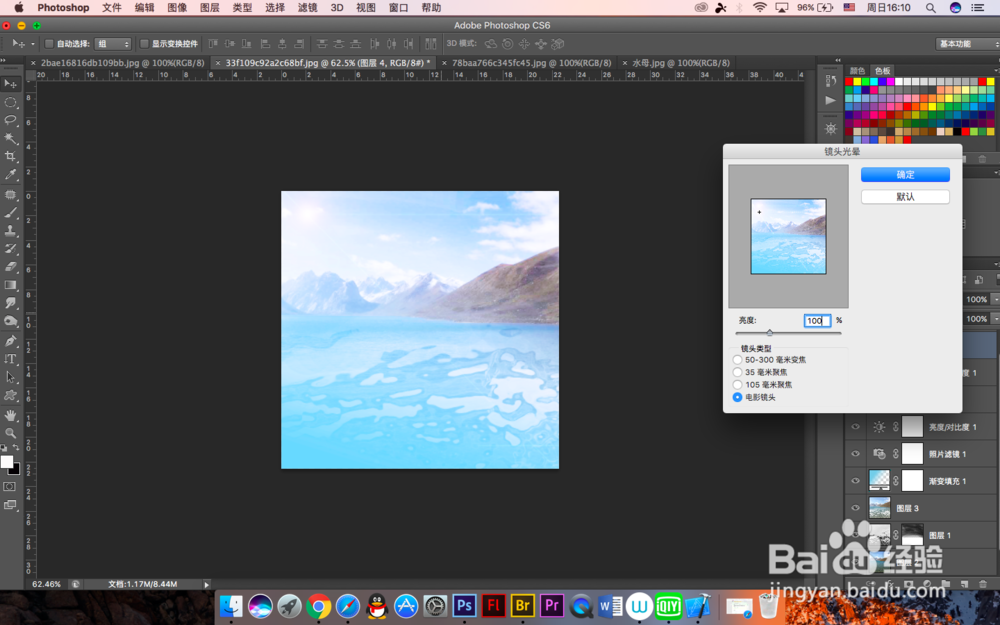The image size is (1000, 625).
Task: Select the Move tool in toolbox
Action: click(x=10, y=84)
